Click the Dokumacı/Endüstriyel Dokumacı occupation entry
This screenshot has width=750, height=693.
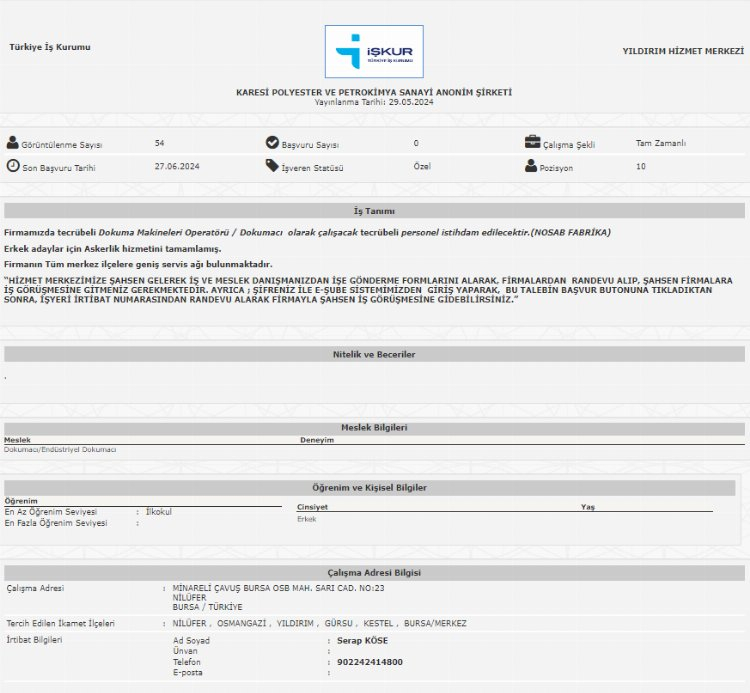[x=60, y=450]
